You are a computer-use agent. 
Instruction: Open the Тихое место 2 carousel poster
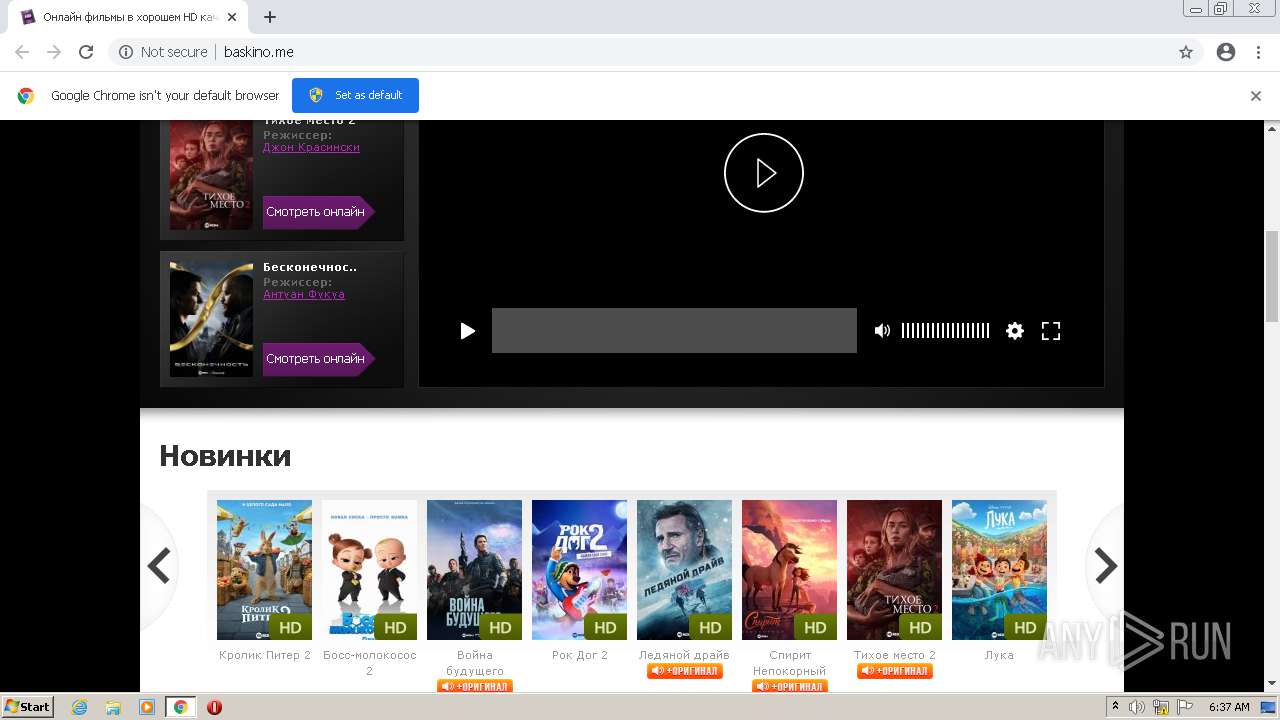click(x=894, y=570)
